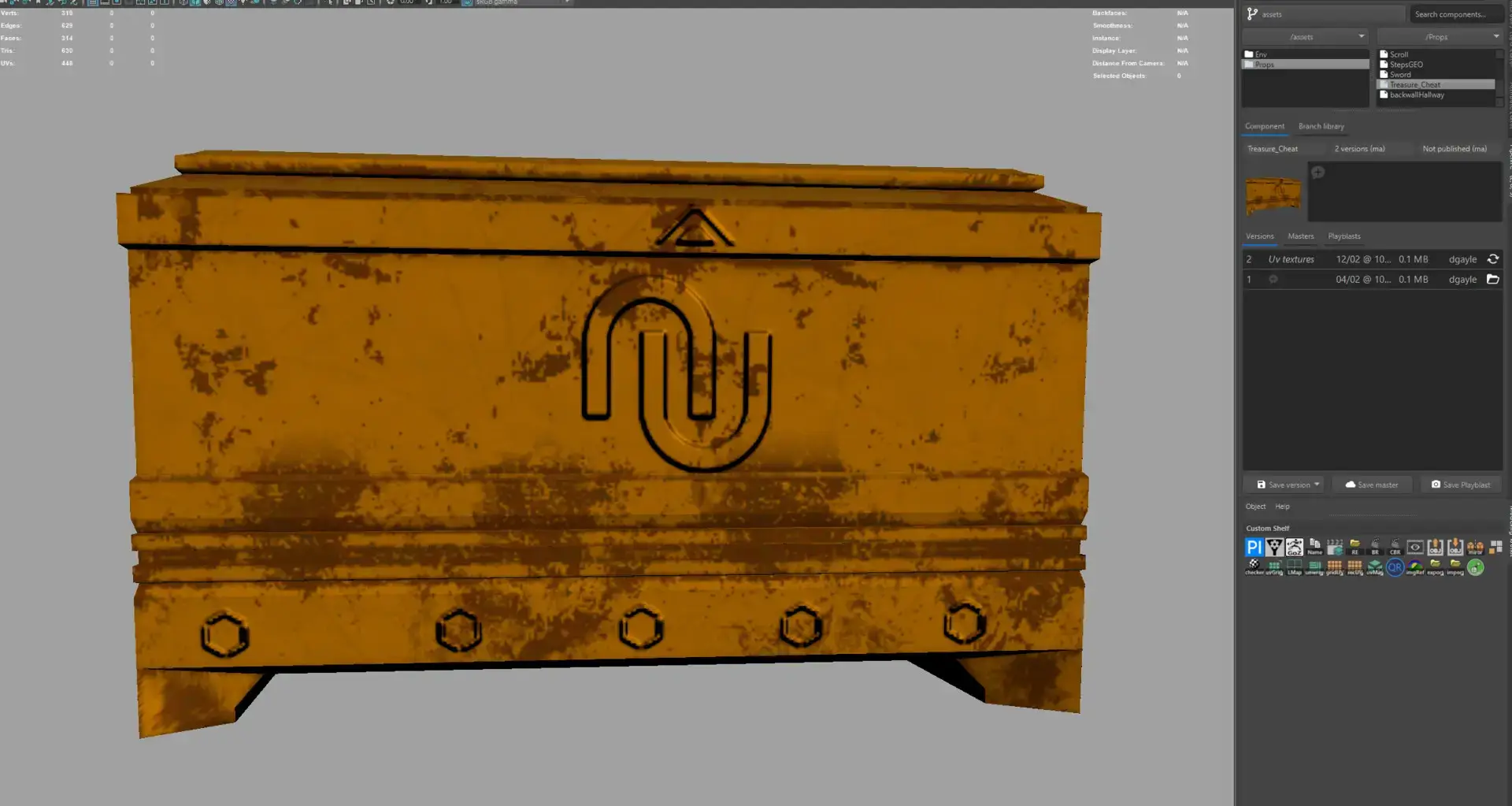Expand the /assets path dropdown
Image resolution: width=1512 pixels, height=806 pixels.
tap(1361, 37)
